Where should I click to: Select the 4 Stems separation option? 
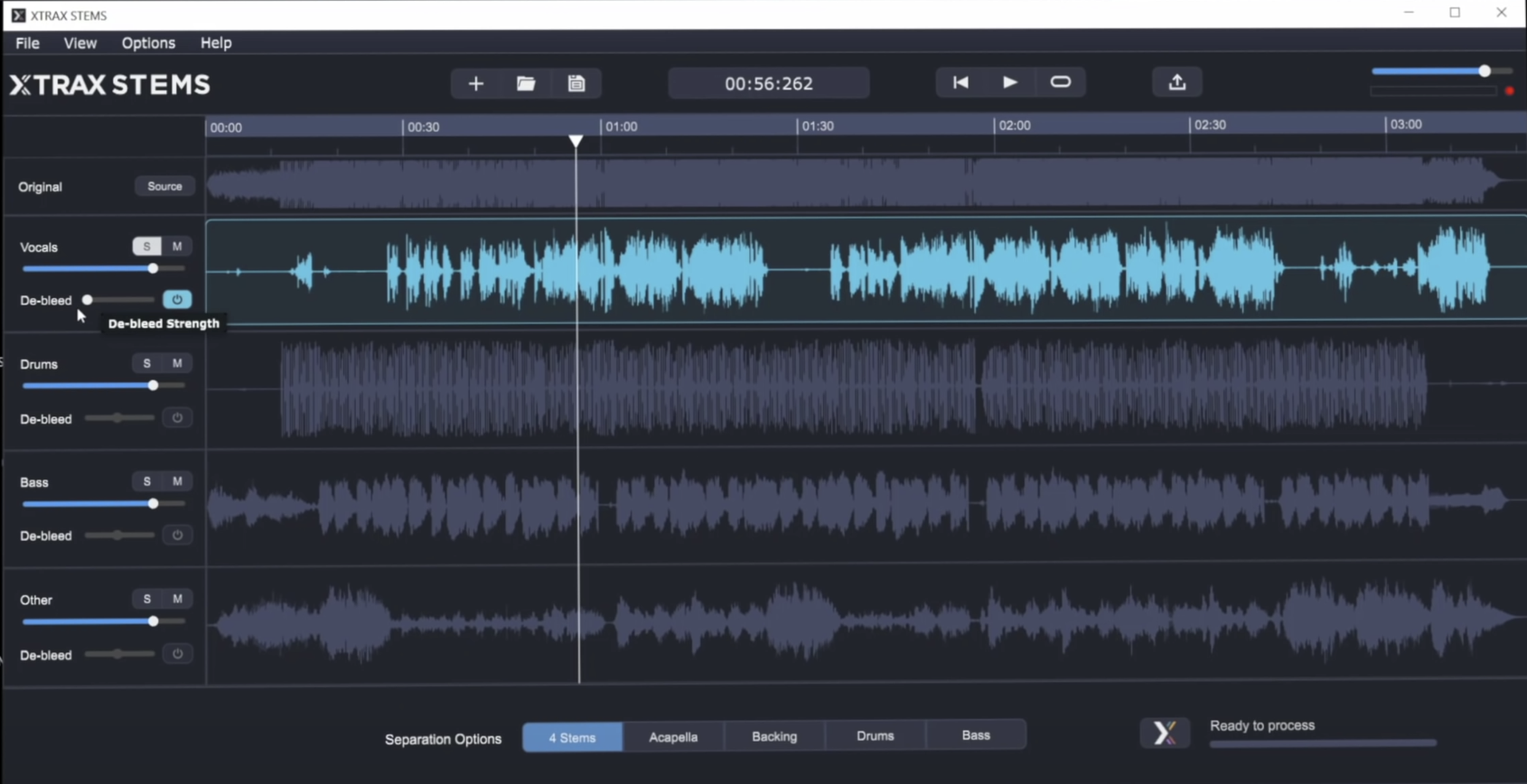pyautogui.click(x=572, y=737)
